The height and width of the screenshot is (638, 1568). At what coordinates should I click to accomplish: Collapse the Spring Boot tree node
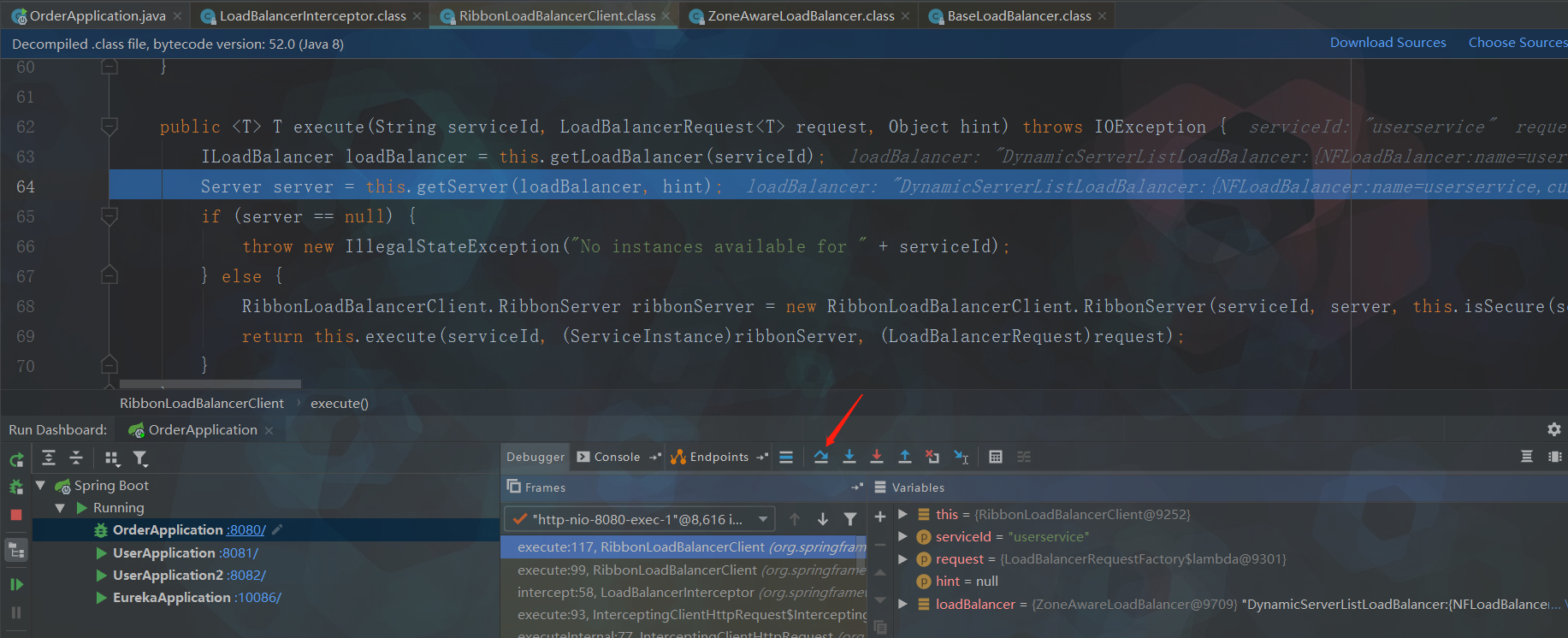[x=40, y=485]
